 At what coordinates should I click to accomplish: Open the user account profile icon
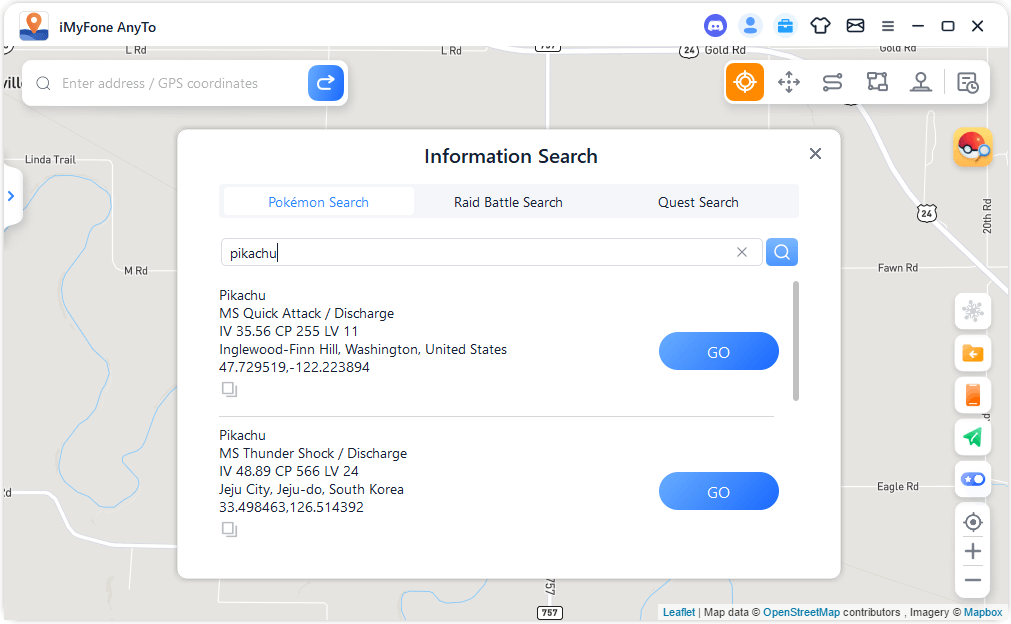click(x=750, y=26)
